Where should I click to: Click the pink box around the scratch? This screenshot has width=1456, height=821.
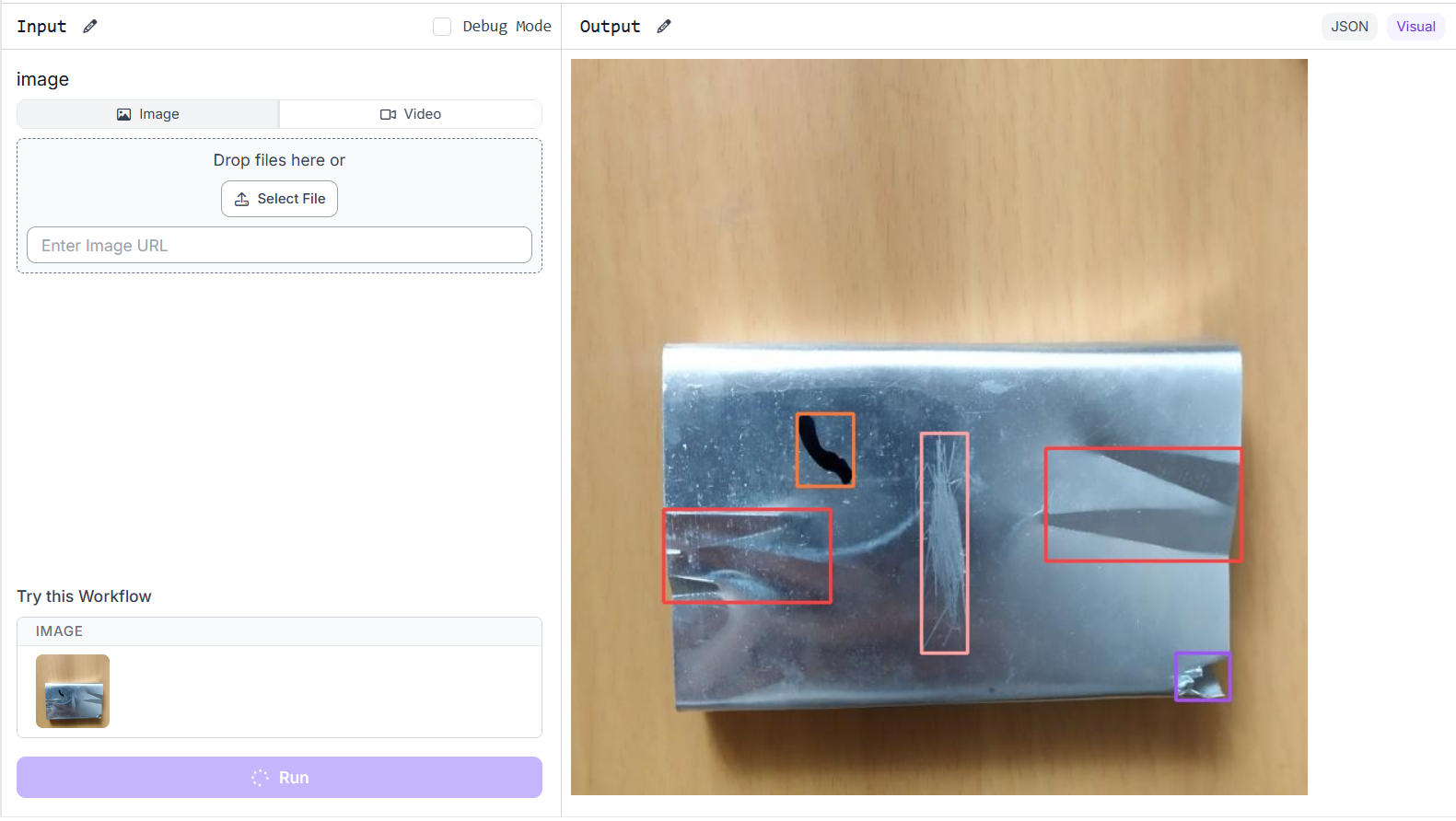(945, 543)
